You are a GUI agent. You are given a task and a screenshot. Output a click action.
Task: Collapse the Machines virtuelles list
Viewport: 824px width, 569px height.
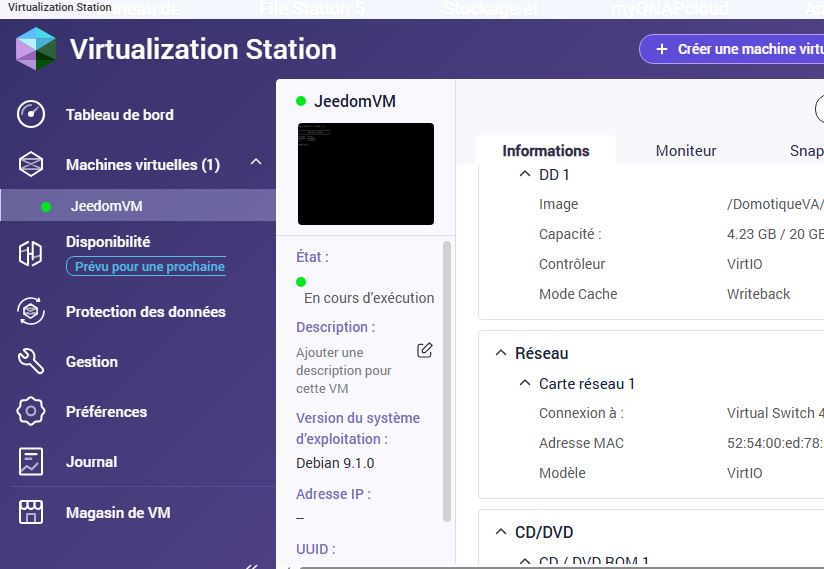(x=256, y=162)
